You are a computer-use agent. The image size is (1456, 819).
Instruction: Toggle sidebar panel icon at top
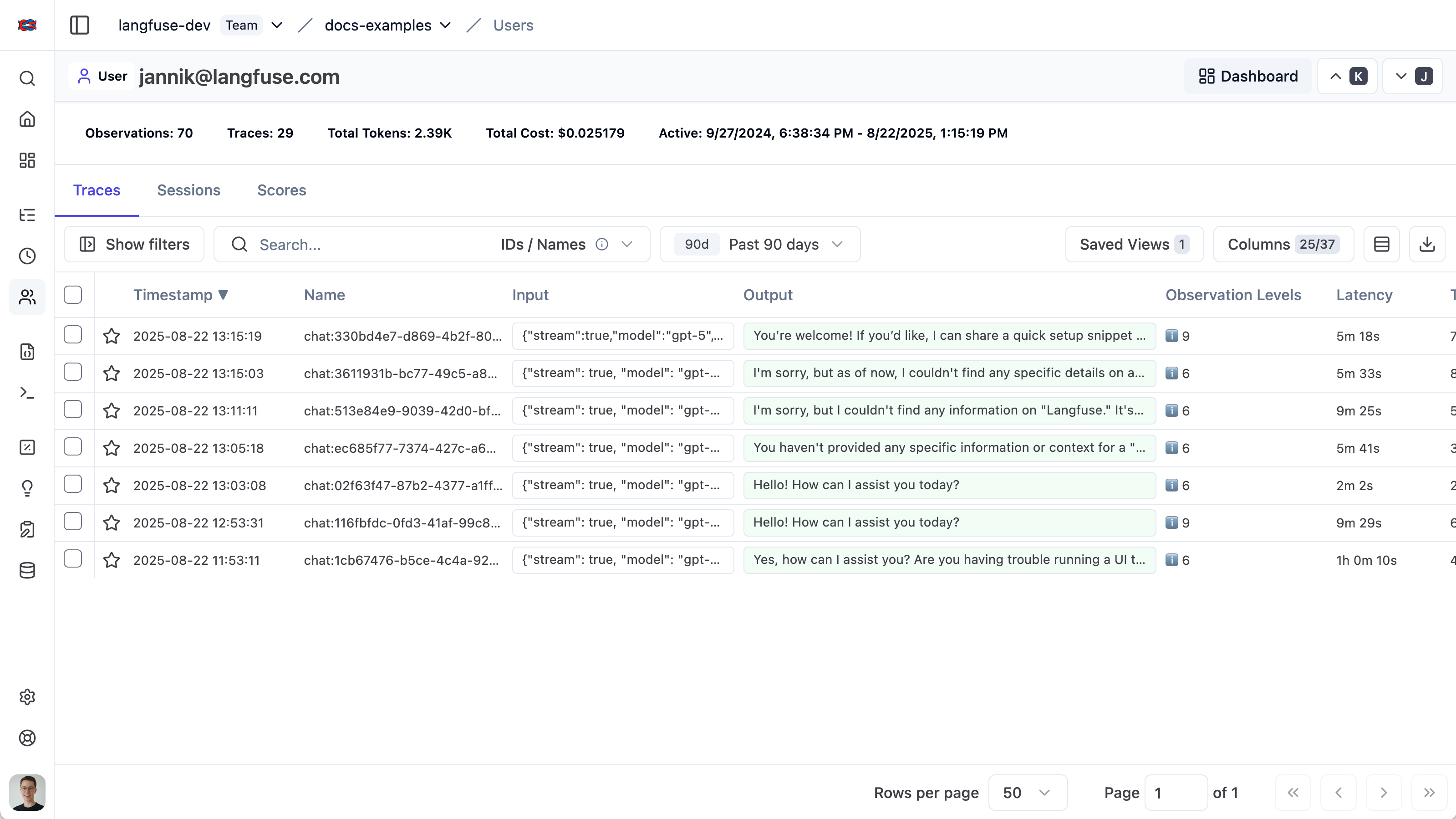[79, 25]
